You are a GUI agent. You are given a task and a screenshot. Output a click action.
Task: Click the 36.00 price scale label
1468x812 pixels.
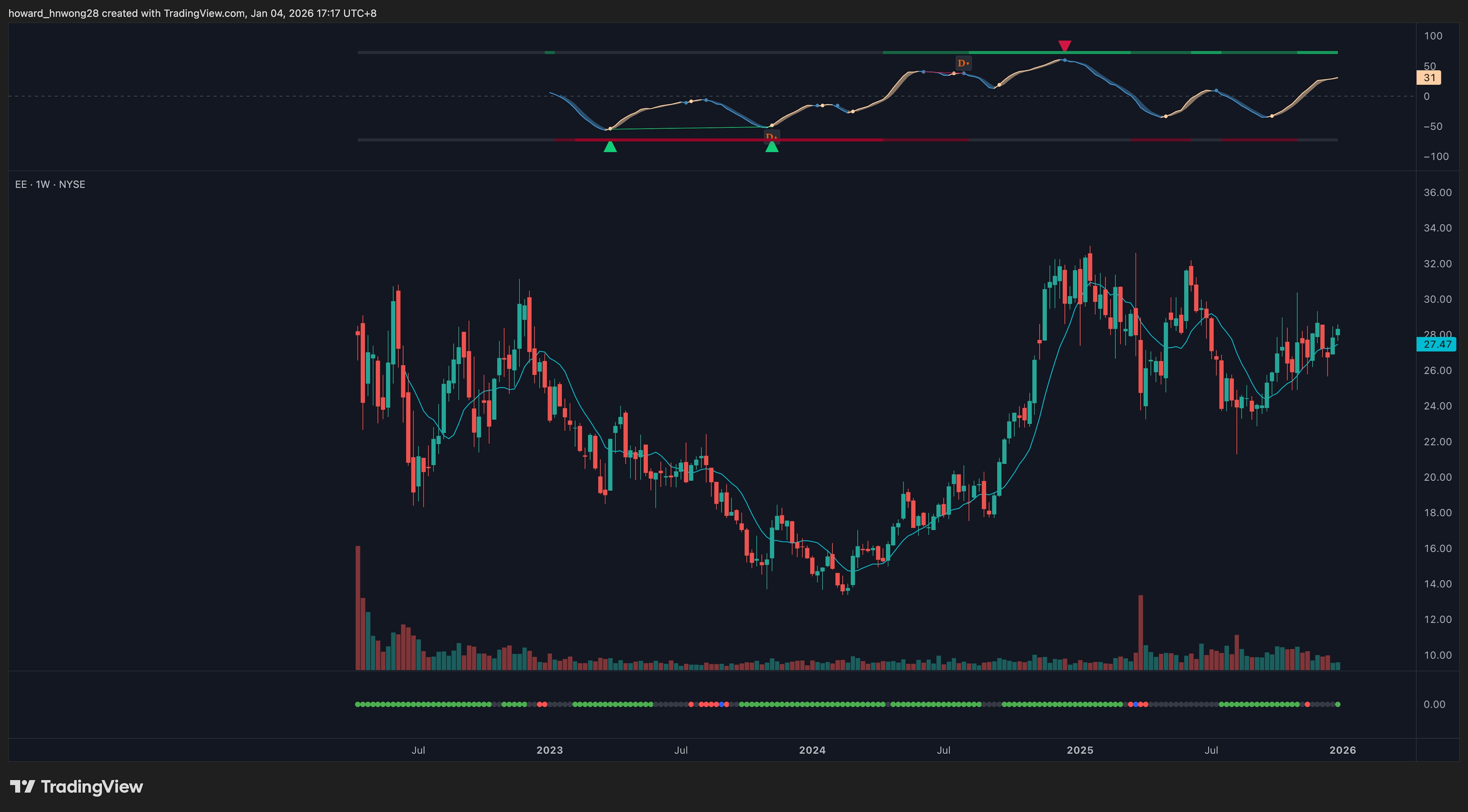coord(1437,193)
